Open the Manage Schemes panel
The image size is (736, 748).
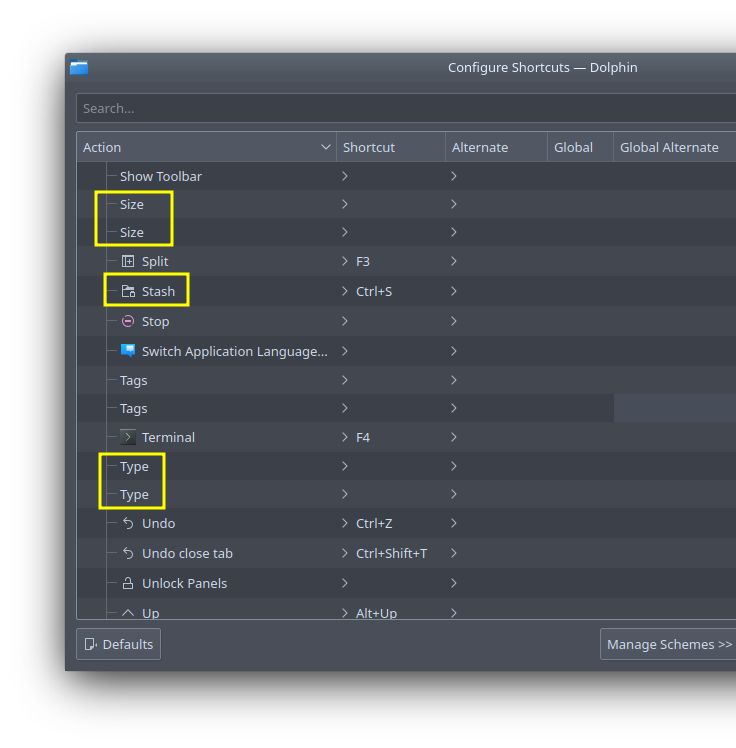pyautogui.click(x=669, y=644)
